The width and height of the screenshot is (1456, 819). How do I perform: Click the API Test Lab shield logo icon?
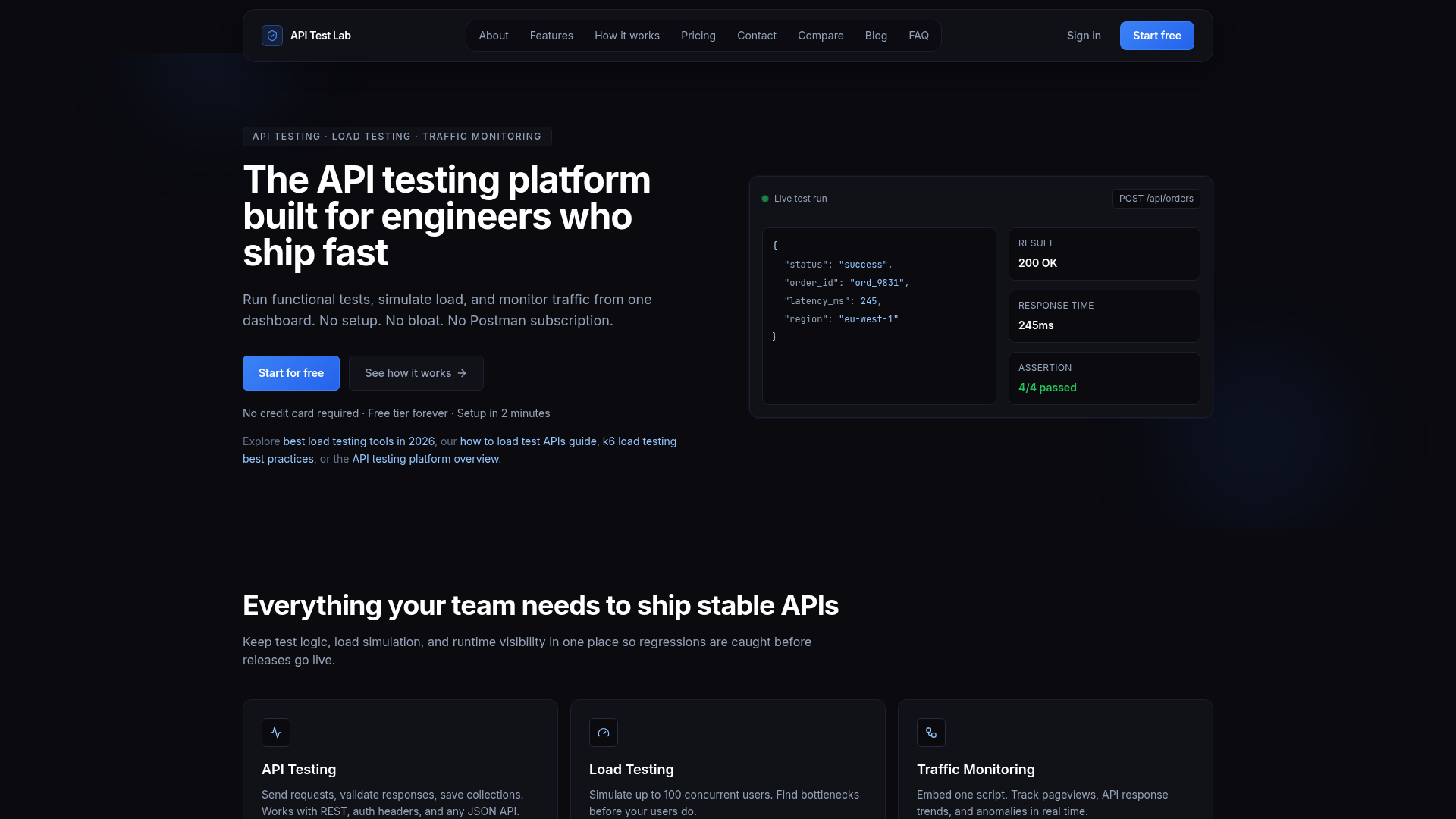(x=272, y=36)
